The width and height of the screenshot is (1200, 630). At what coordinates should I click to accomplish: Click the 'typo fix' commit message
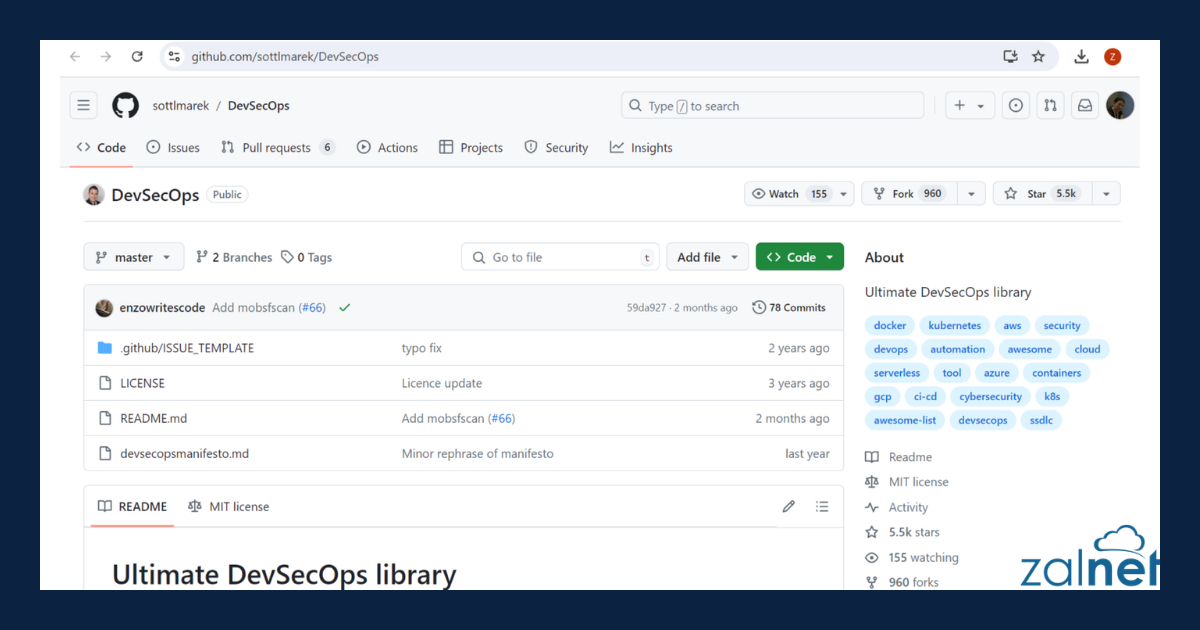pos(421,348)
